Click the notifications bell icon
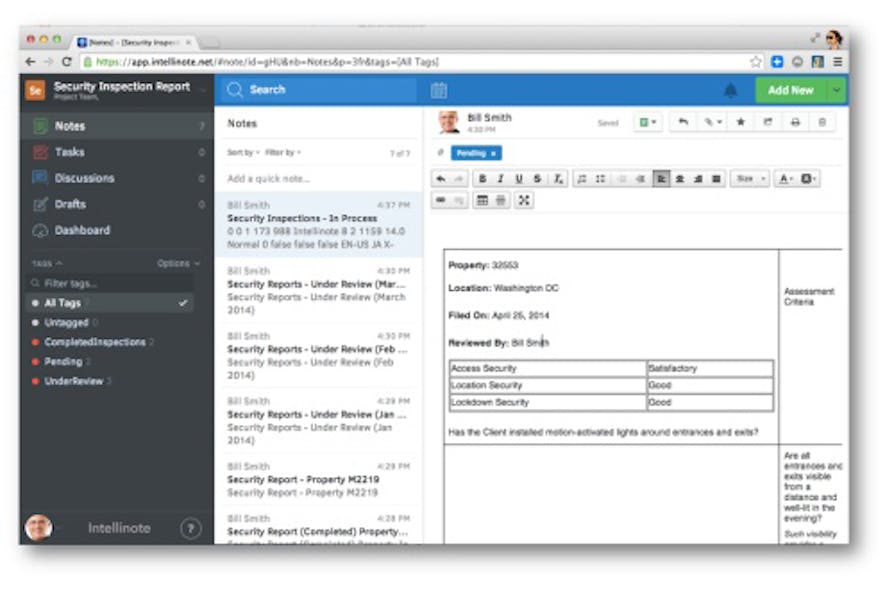The image size is (885, 590). 730,90
